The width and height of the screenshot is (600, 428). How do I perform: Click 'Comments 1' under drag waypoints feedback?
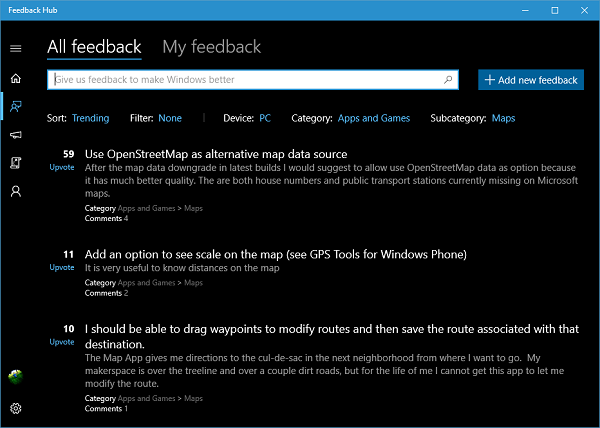pos(106,408)
